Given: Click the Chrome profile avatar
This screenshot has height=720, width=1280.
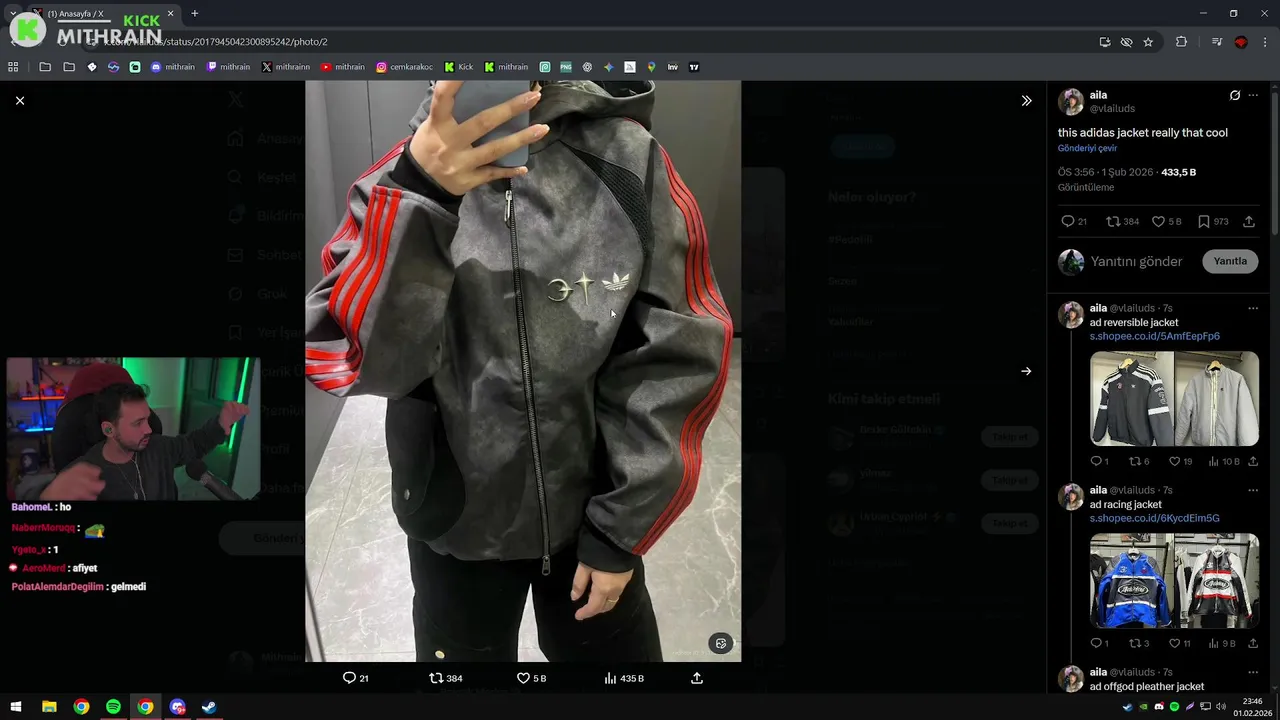Looking at the screenshot, I should 1241,42.
